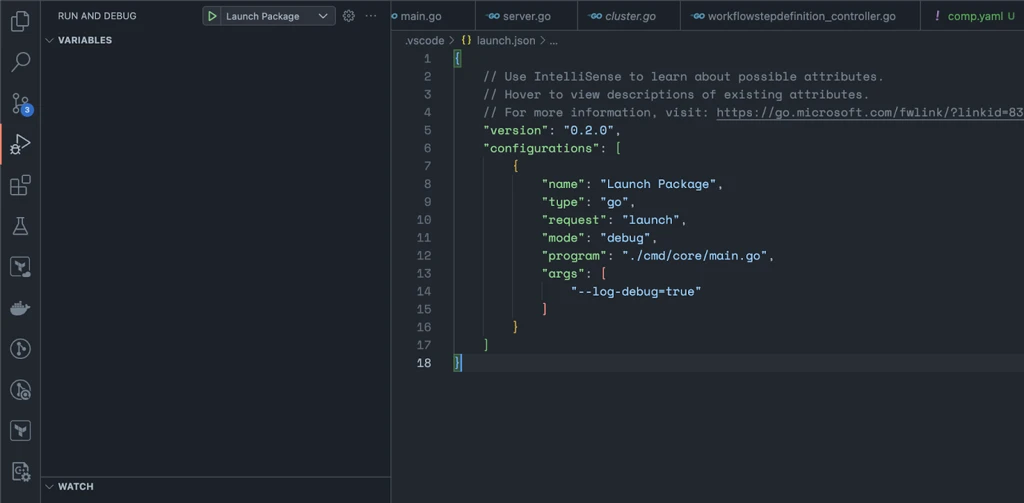The height and width of the screenshot is (503, 1024).
Task: Click the breadcrumb ellipsis after launch.json
Action: [553, 41]
